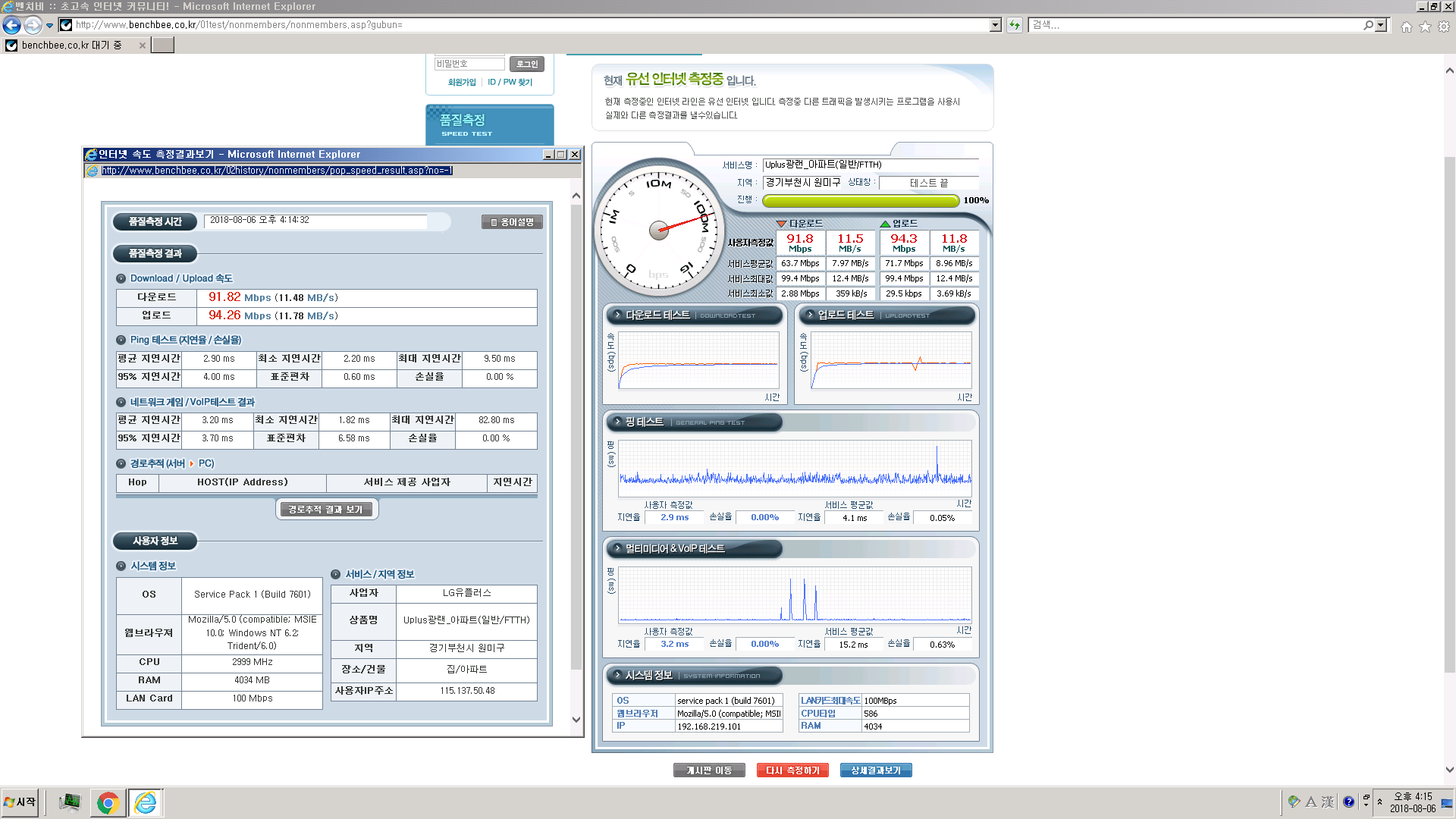The width and height of the screenshot is (1456, 819).
Task: Launch Chrome from the taskbar
Action: tap(108, 802)
